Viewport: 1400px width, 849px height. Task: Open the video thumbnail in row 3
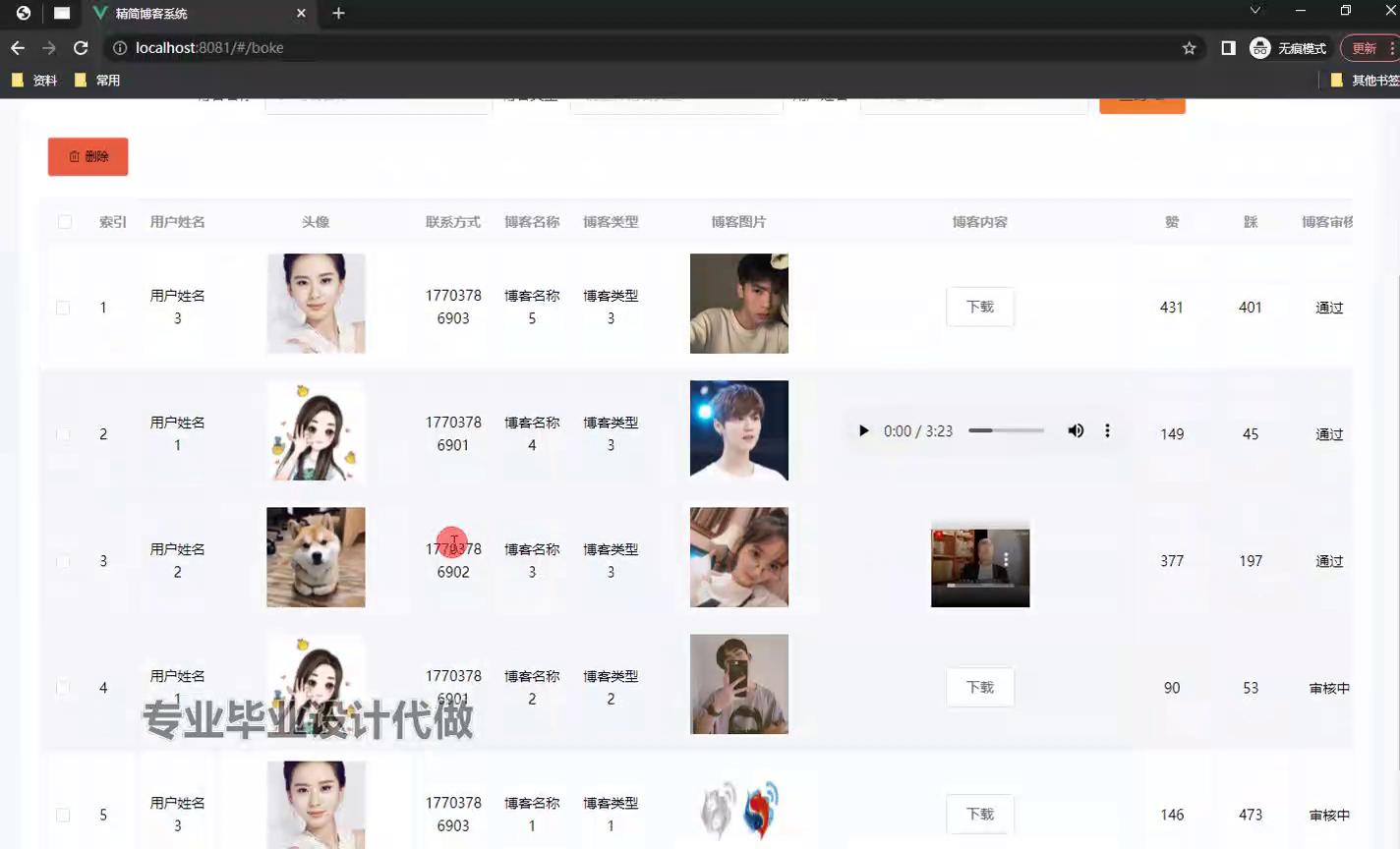[979, 567]
